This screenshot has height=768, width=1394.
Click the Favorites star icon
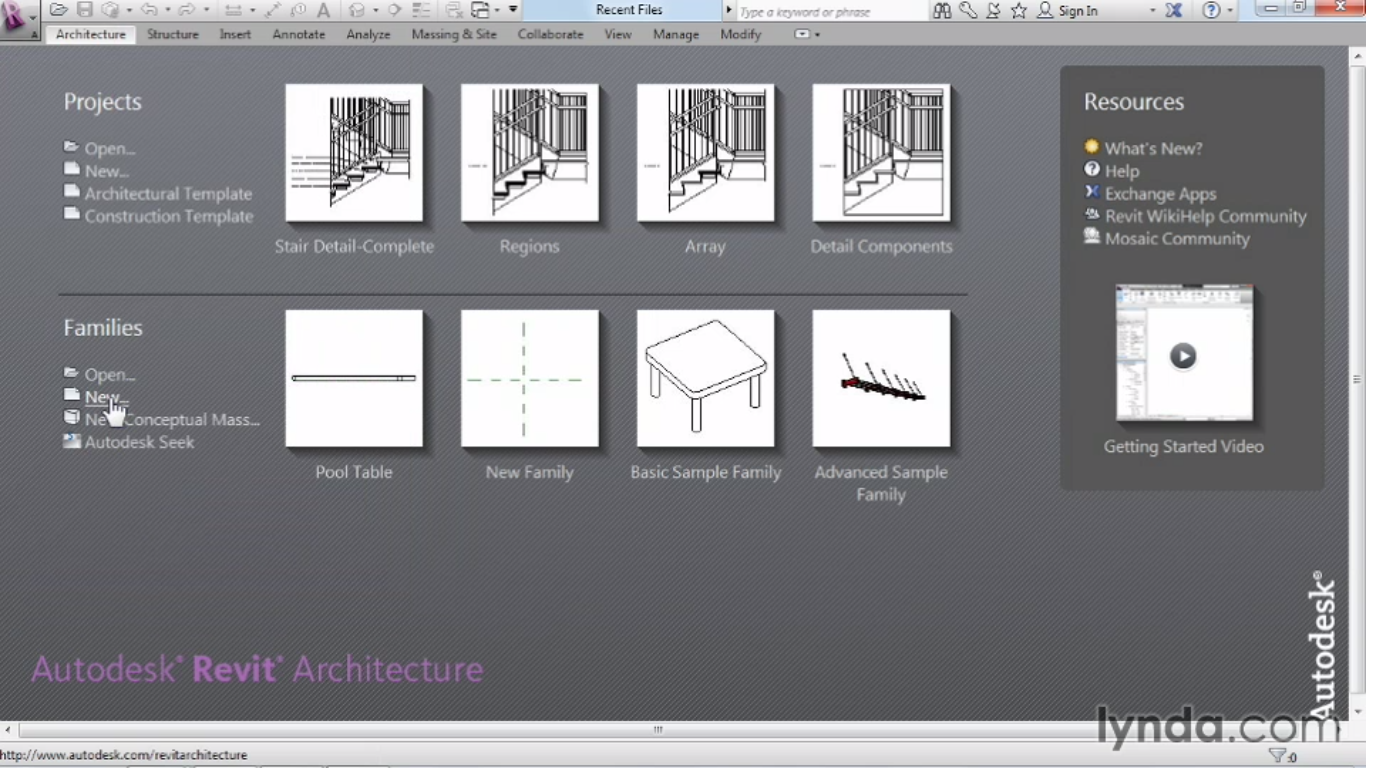pyautogui.click(x=1019, y=10)
